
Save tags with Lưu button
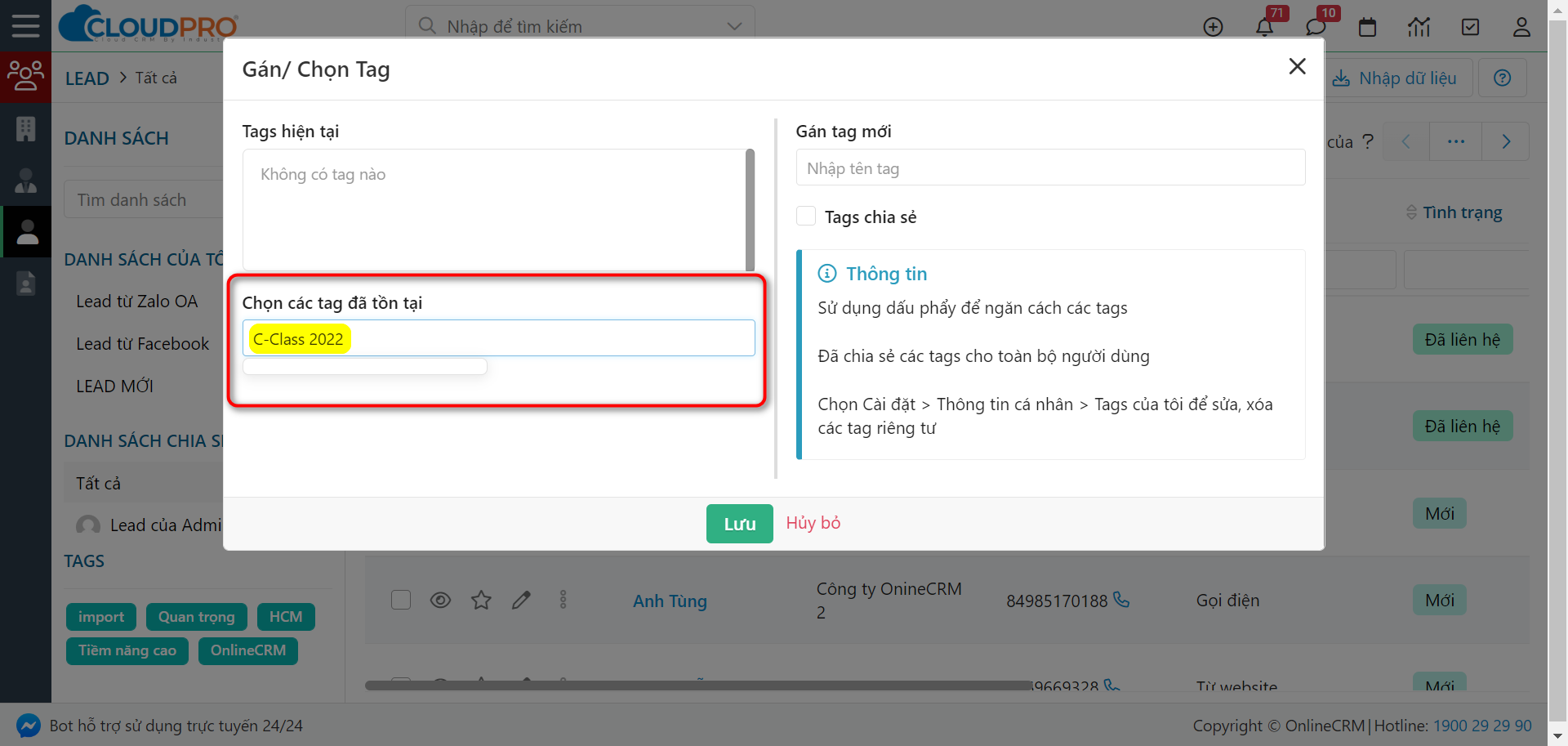[739, 524]
